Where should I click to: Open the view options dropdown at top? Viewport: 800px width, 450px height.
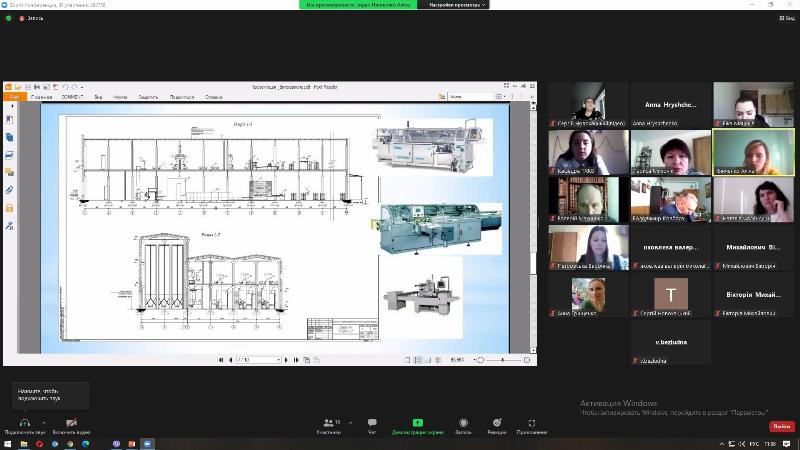pos(458,4)
